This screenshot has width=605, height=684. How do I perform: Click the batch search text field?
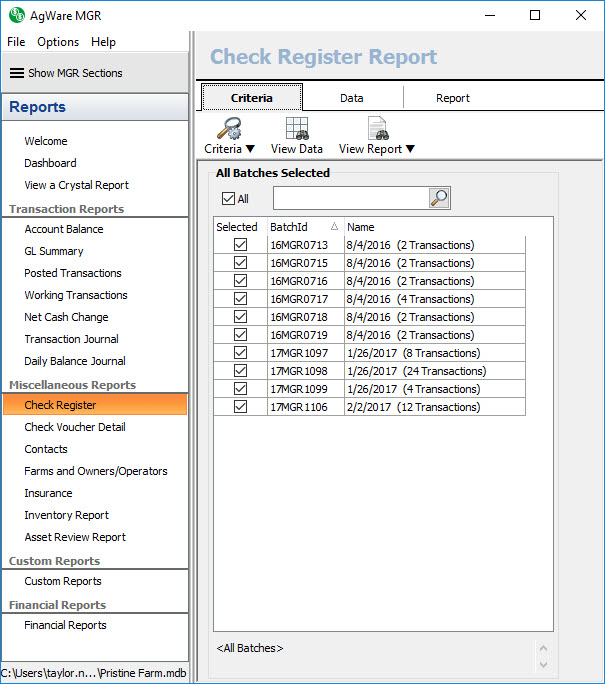(350, 198)
